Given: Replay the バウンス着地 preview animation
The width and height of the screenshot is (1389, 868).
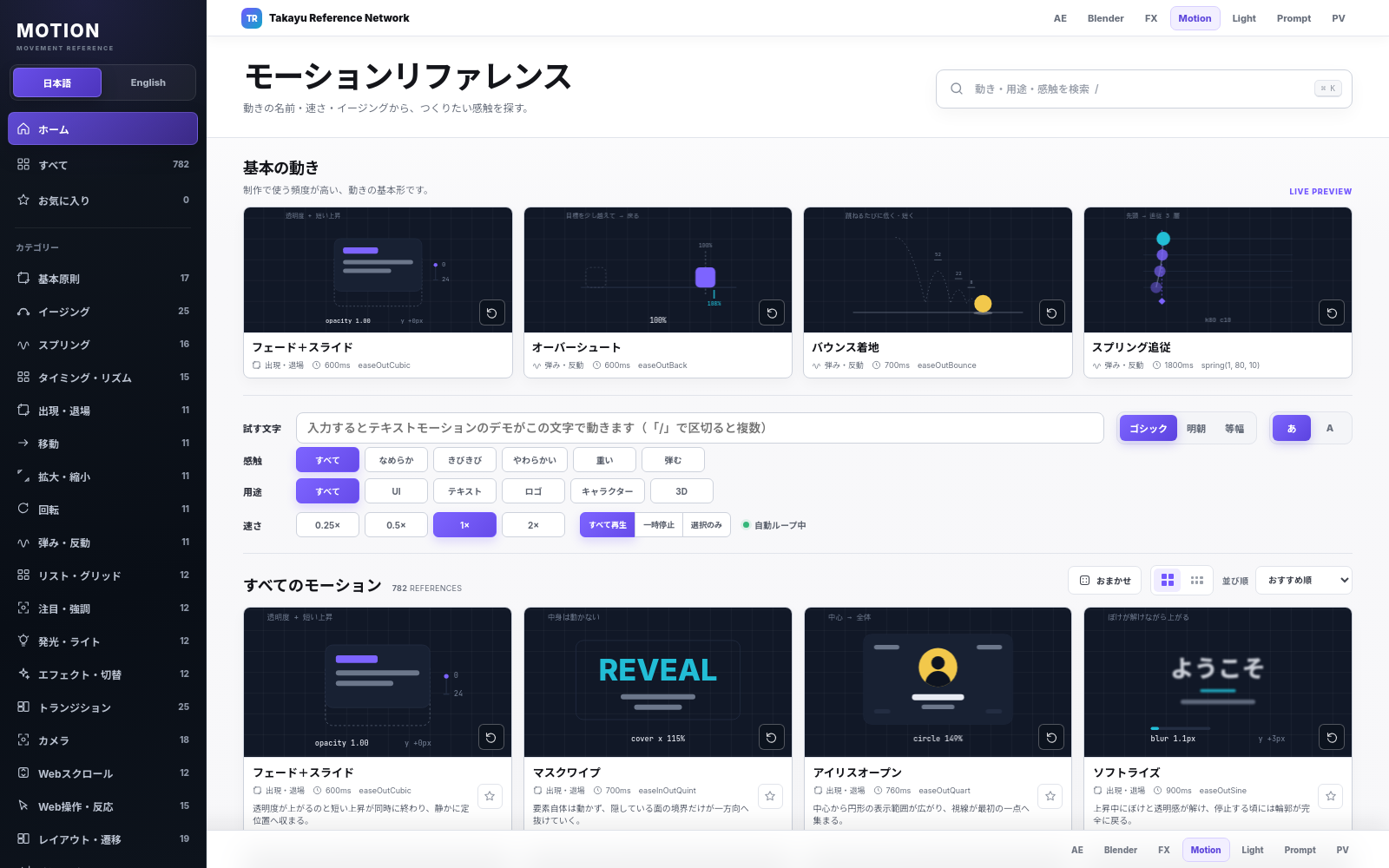Looking at the screenshot, I should click(1051, 312).
